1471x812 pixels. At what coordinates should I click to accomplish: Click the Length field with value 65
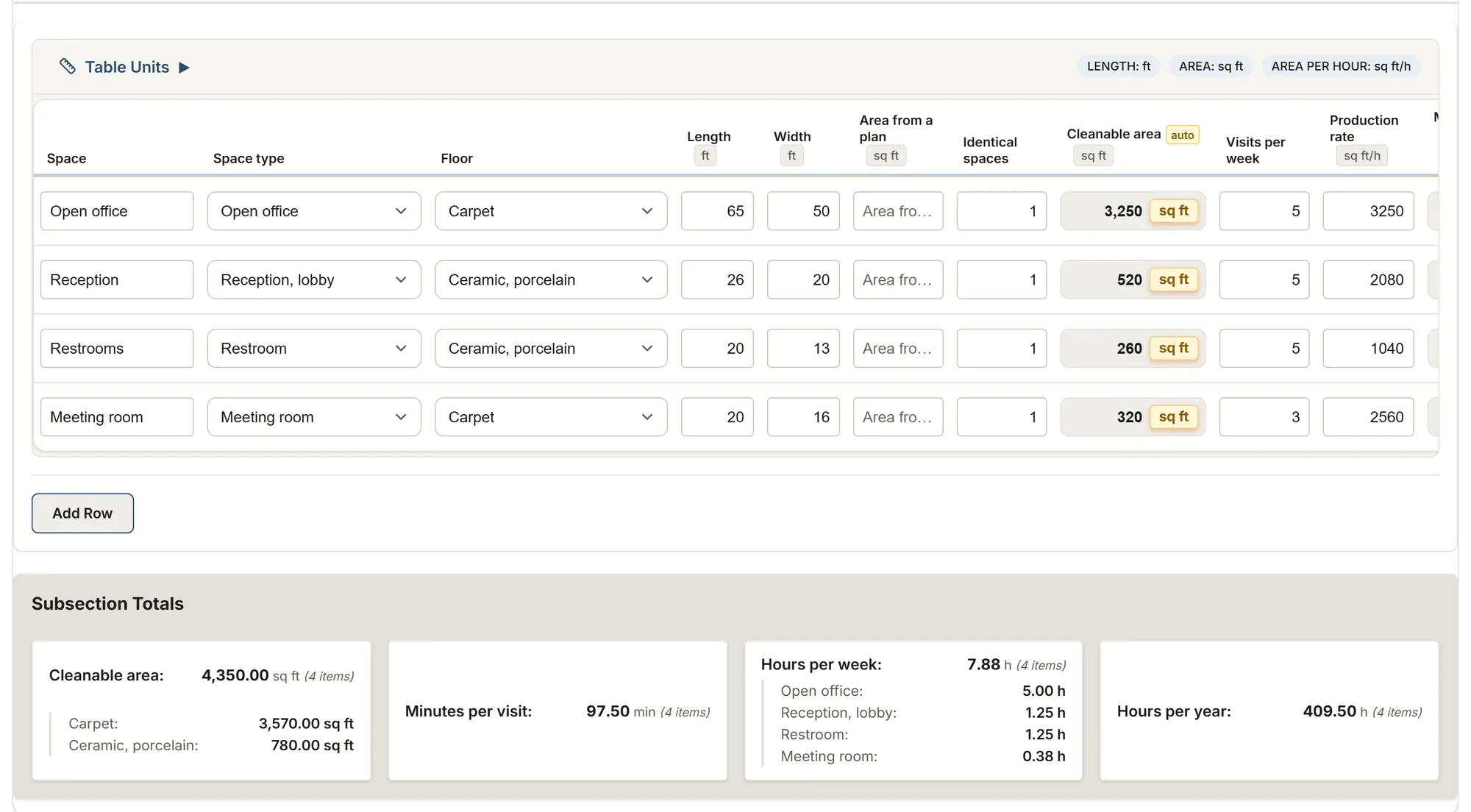pyautogui.click(x=717, y=211)
